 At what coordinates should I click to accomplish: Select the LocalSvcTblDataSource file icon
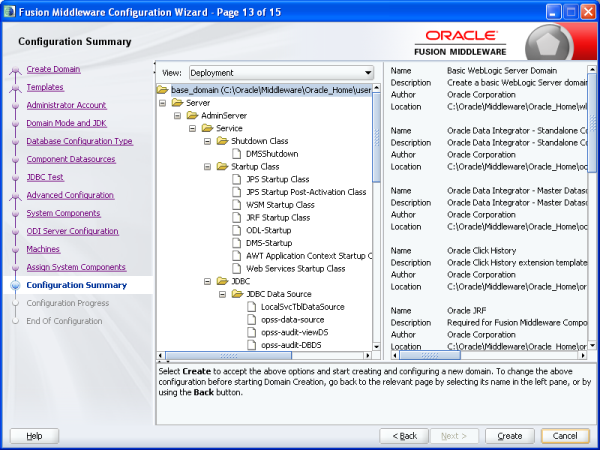click(x=252, y=306)
